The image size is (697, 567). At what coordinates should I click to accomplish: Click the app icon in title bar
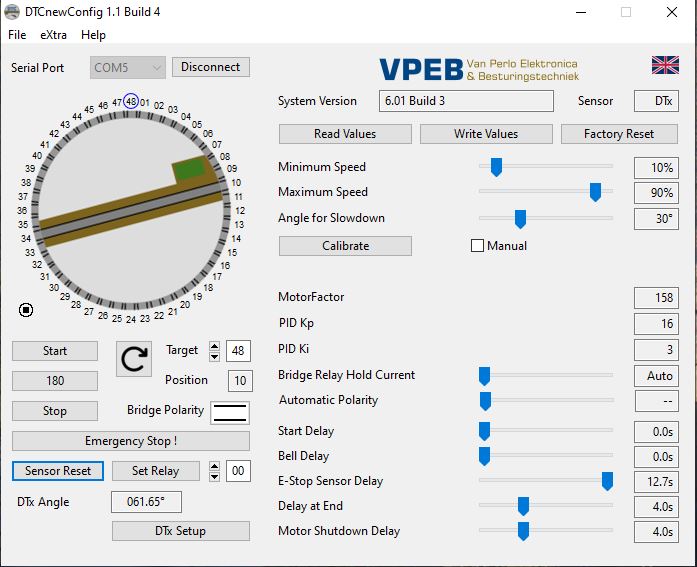click(13, 12)
